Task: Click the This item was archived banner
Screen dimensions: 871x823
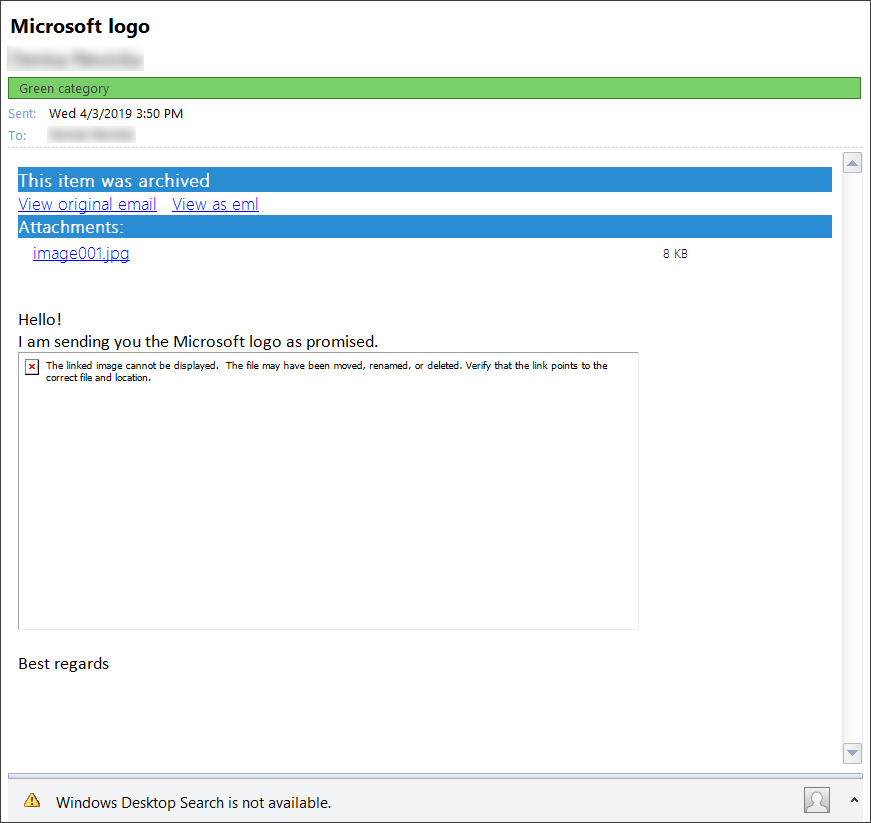Action: 424,180
